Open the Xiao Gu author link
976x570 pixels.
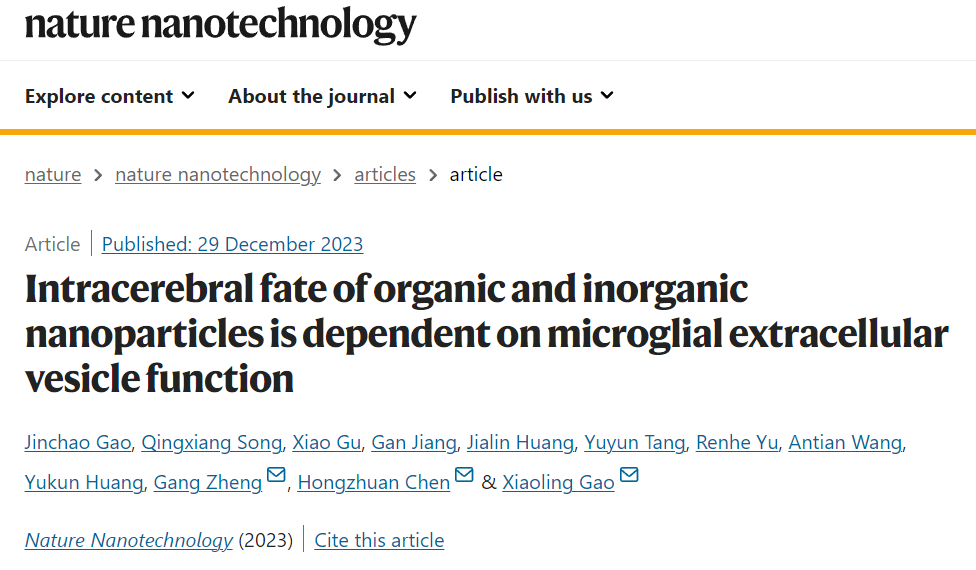click(327, 442)
